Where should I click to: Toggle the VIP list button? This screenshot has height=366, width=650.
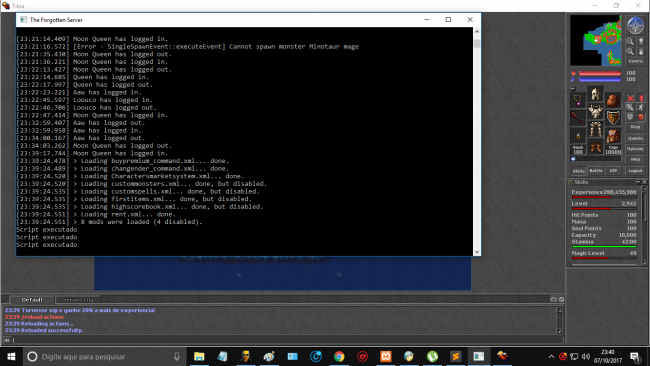[x=613, y=171]
